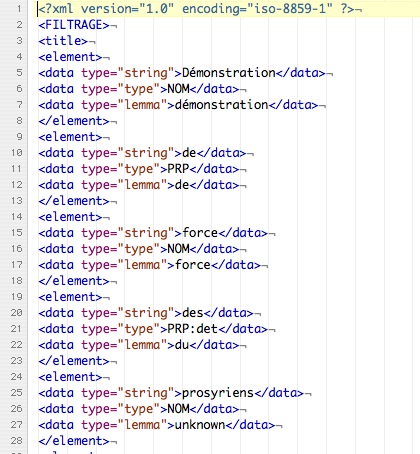The image size is (420, 454).
Task: Click the string data line "force"
Action: point(153,233)
